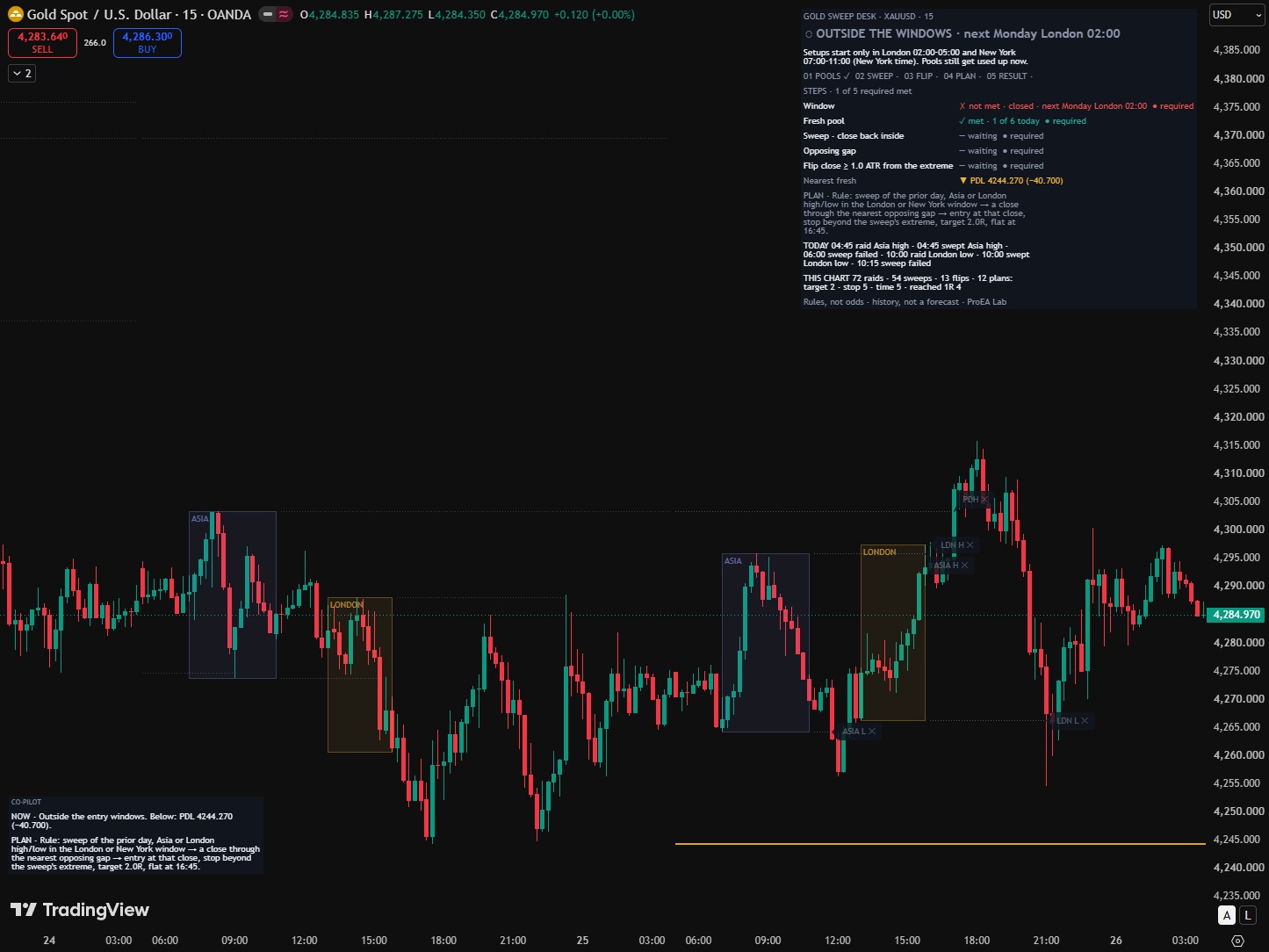This screenshot has width=1269, height=952.
Task: Remove the PDH marker label
Action: click(x=984, y=500)
